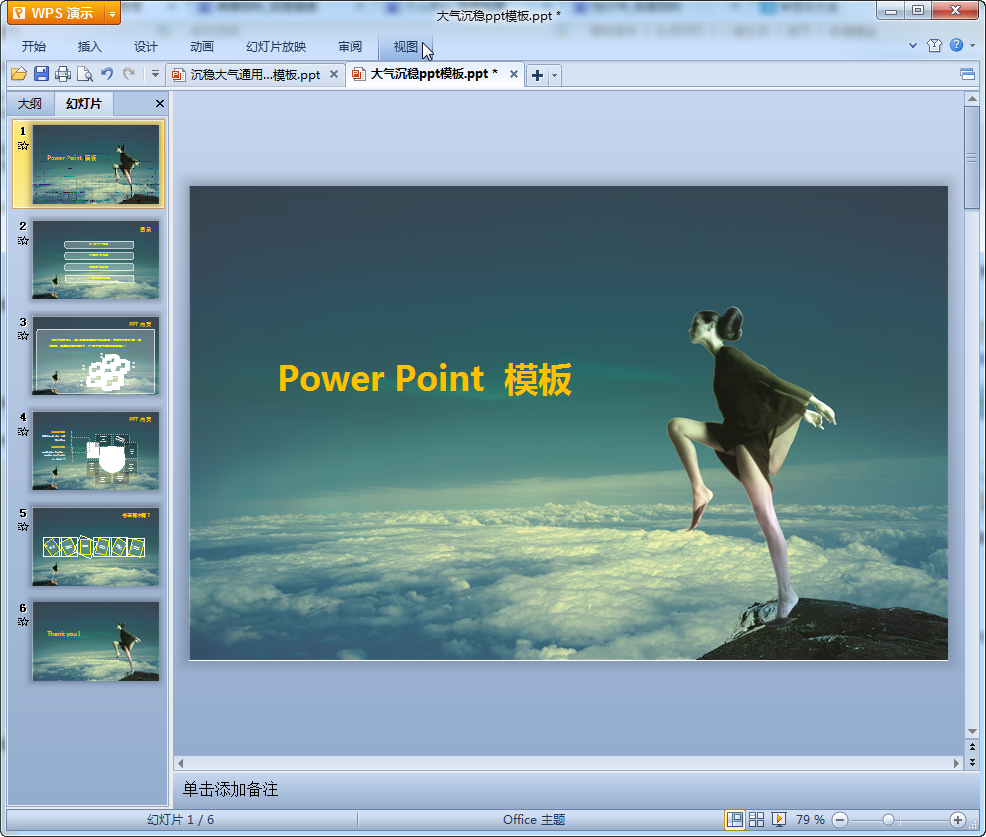The width and height of the screenshot is (986, 837).
Task: Save the presentation with the floppy disk icon
Action: 41,74
